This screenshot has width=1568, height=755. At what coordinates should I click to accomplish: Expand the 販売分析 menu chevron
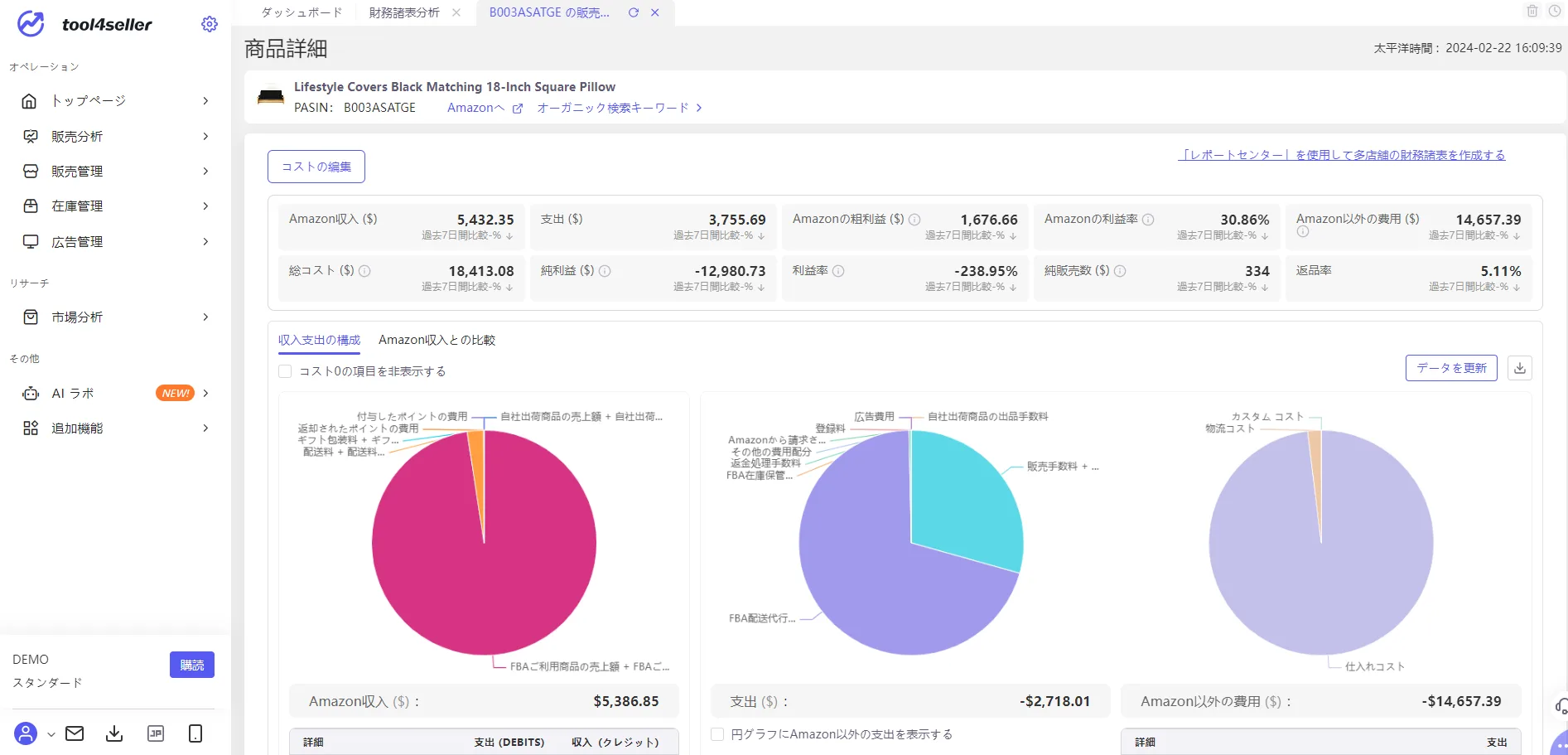pos(205,136)
